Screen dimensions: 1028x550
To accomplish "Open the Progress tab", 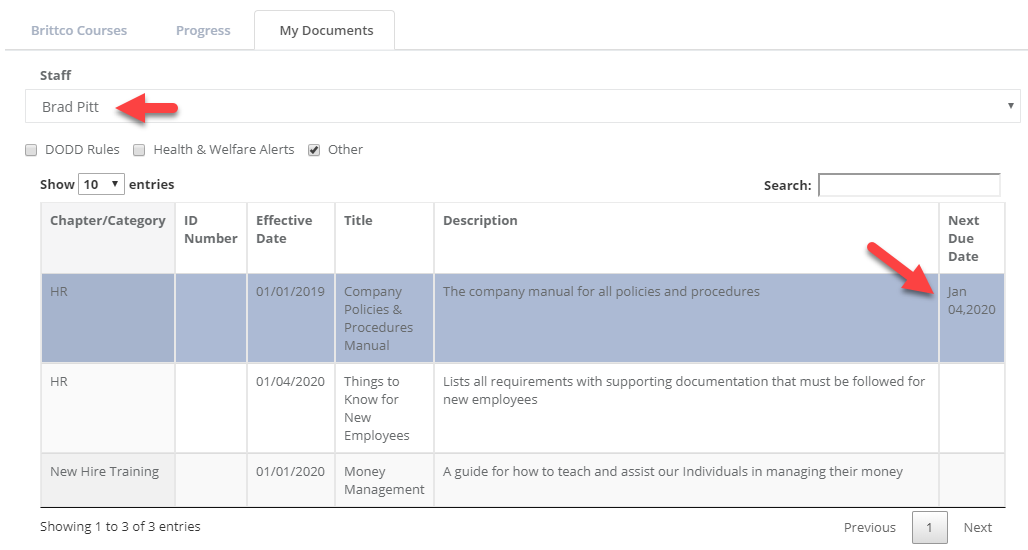I will [203, 31].
